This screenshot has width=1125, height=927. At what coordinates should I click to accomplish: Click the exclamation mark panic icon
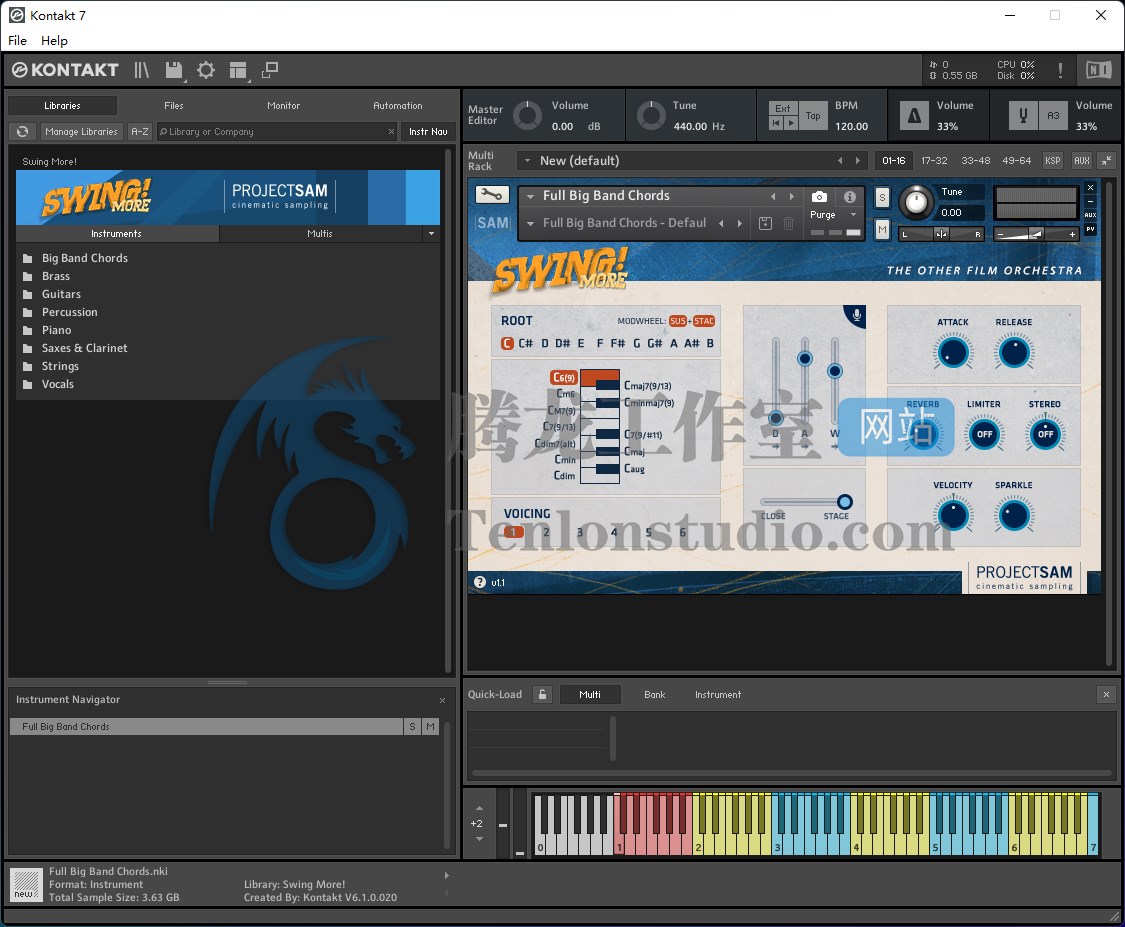1060,70
